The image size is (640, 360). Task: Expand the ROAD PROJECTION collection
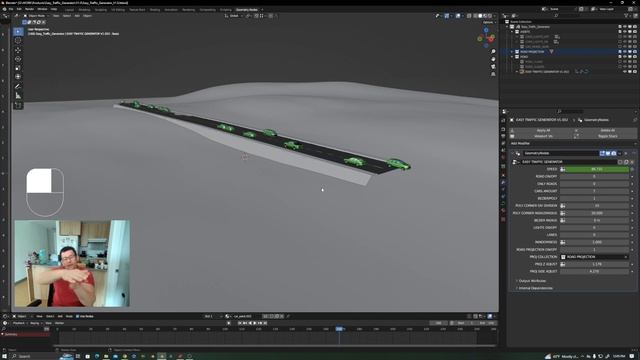[512, 52]
